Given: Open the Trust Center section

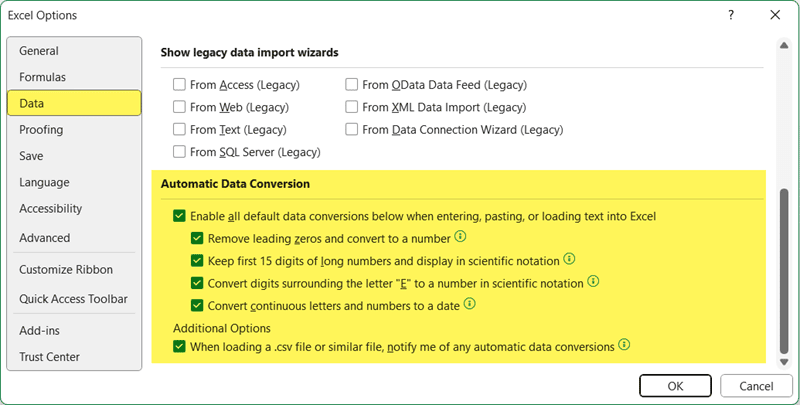Looking at the screenshot, I should point(49,357).
